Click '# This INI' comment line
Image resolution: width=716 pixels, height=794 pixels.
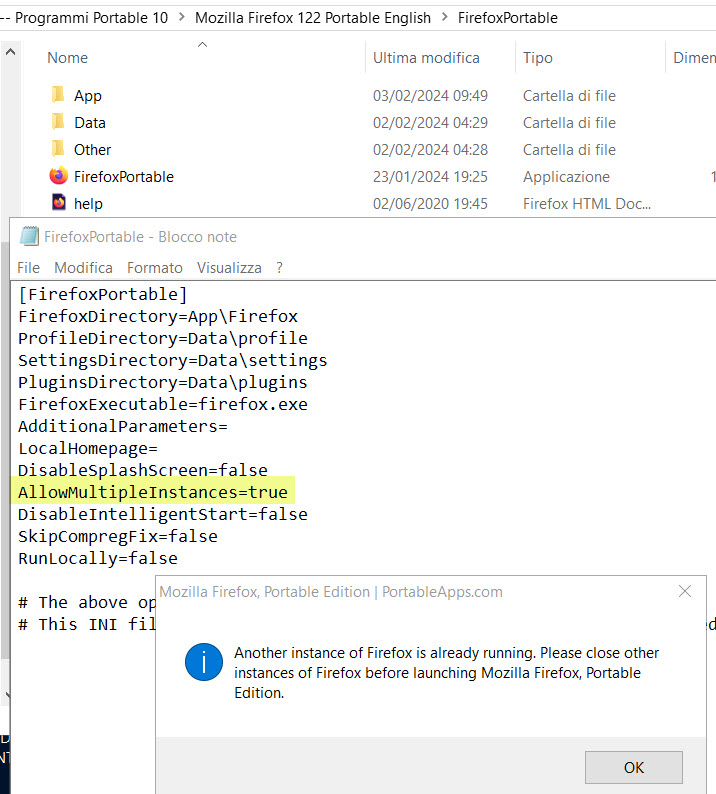(87, 624)
